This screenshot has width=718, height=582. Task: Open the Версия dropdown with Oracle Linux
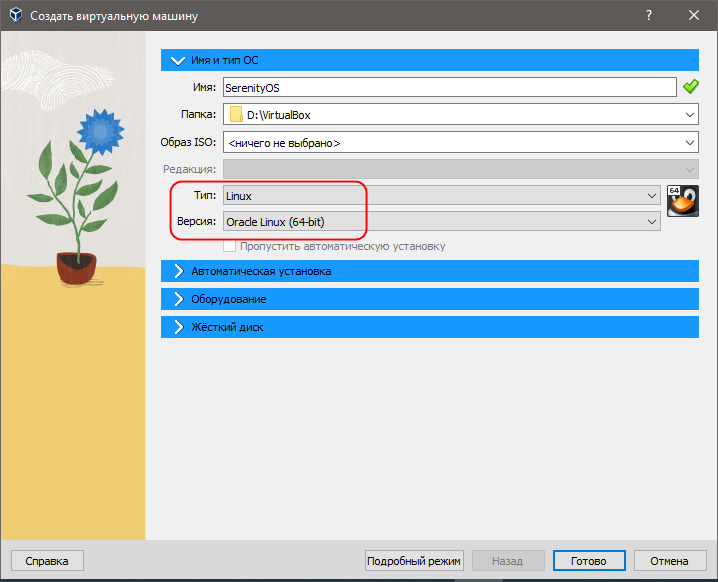tap(441, 222)
